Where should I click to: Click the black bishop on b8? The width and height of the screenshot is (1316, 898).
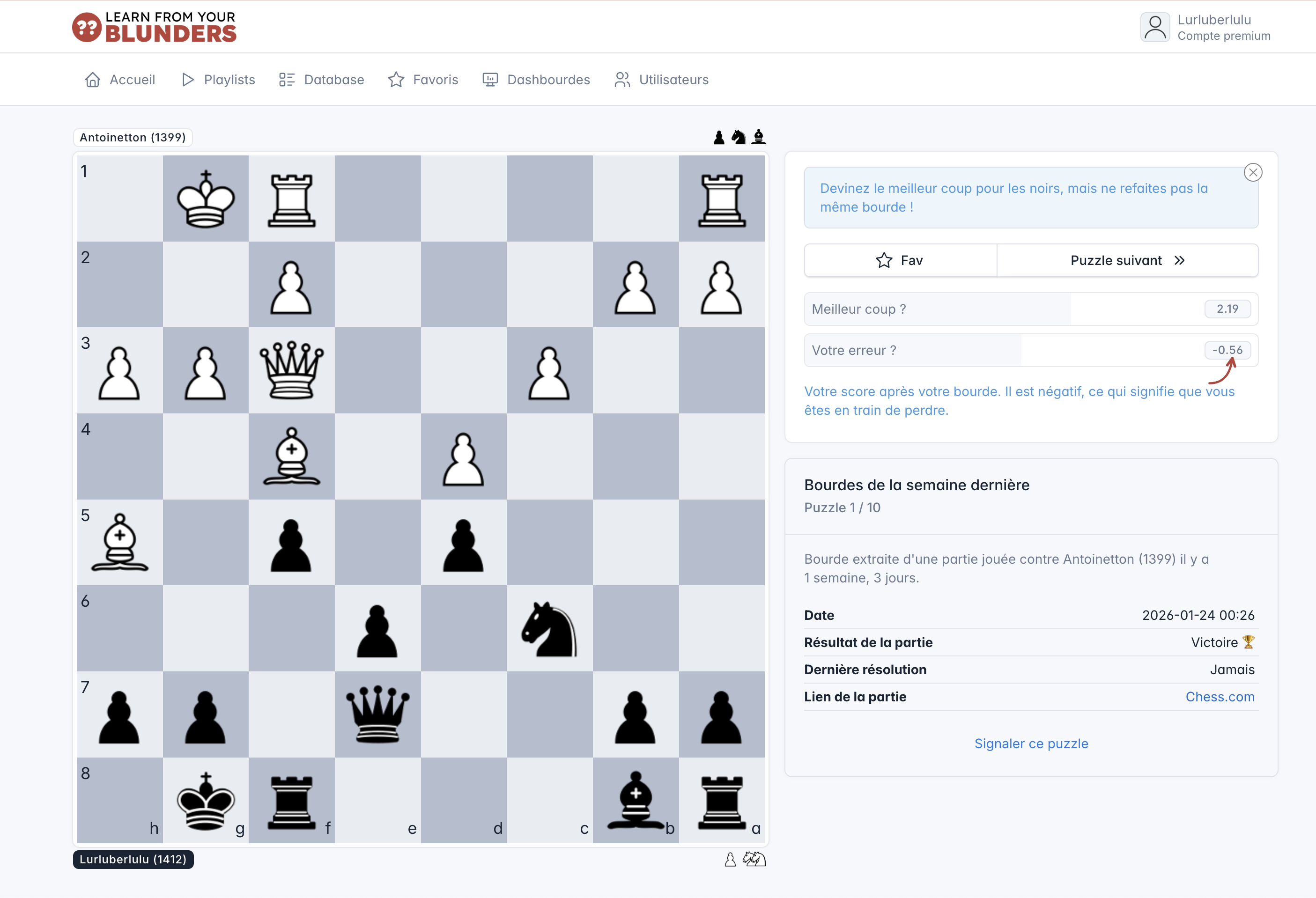[x=636, y=801]
